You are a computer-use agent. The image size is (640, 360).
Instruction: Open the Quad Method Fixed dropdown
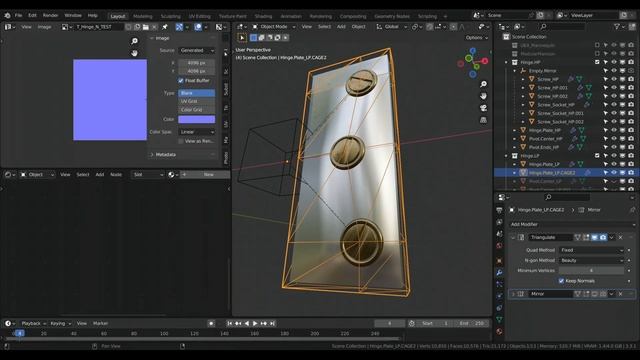592,250
